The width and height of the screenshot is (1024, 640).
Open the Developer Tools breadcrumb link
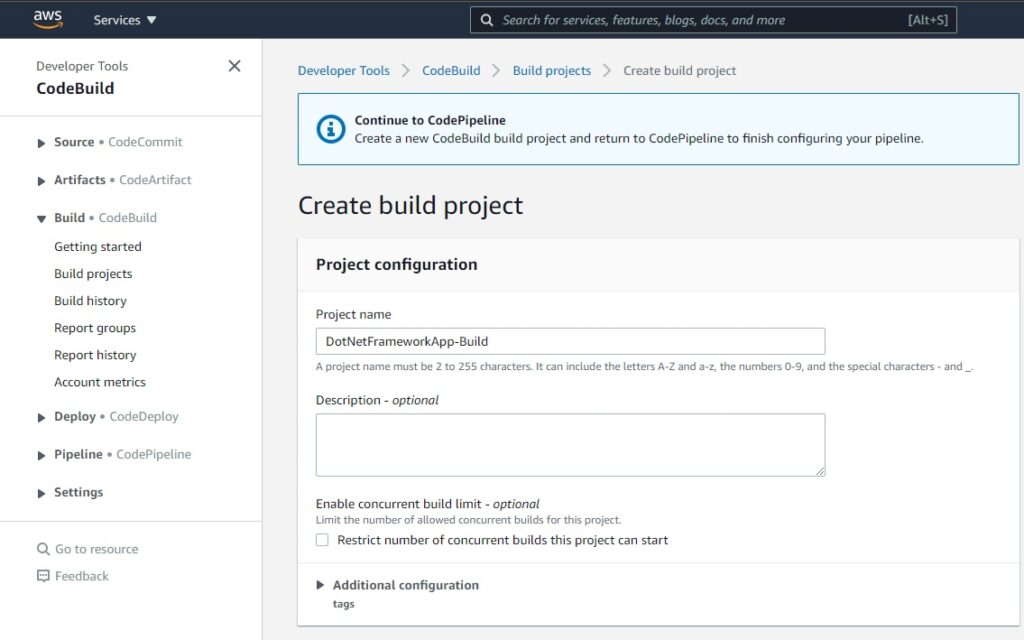[x=343, y=70]
